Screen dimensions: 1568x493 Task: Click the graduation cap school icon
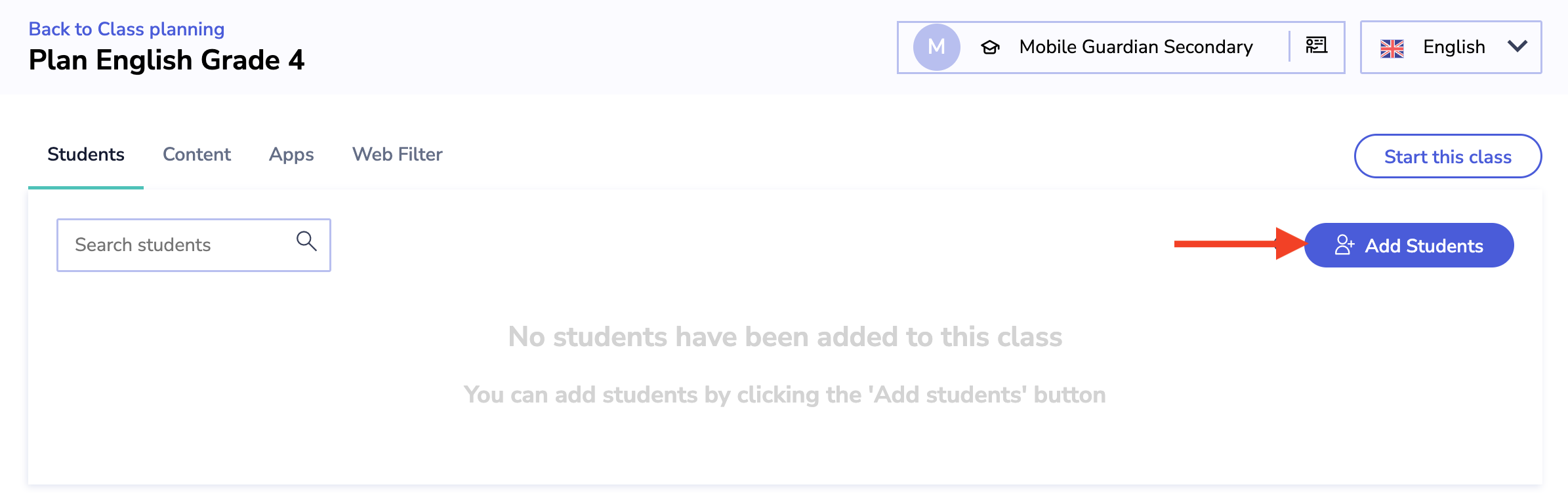(x=991, y=47)
